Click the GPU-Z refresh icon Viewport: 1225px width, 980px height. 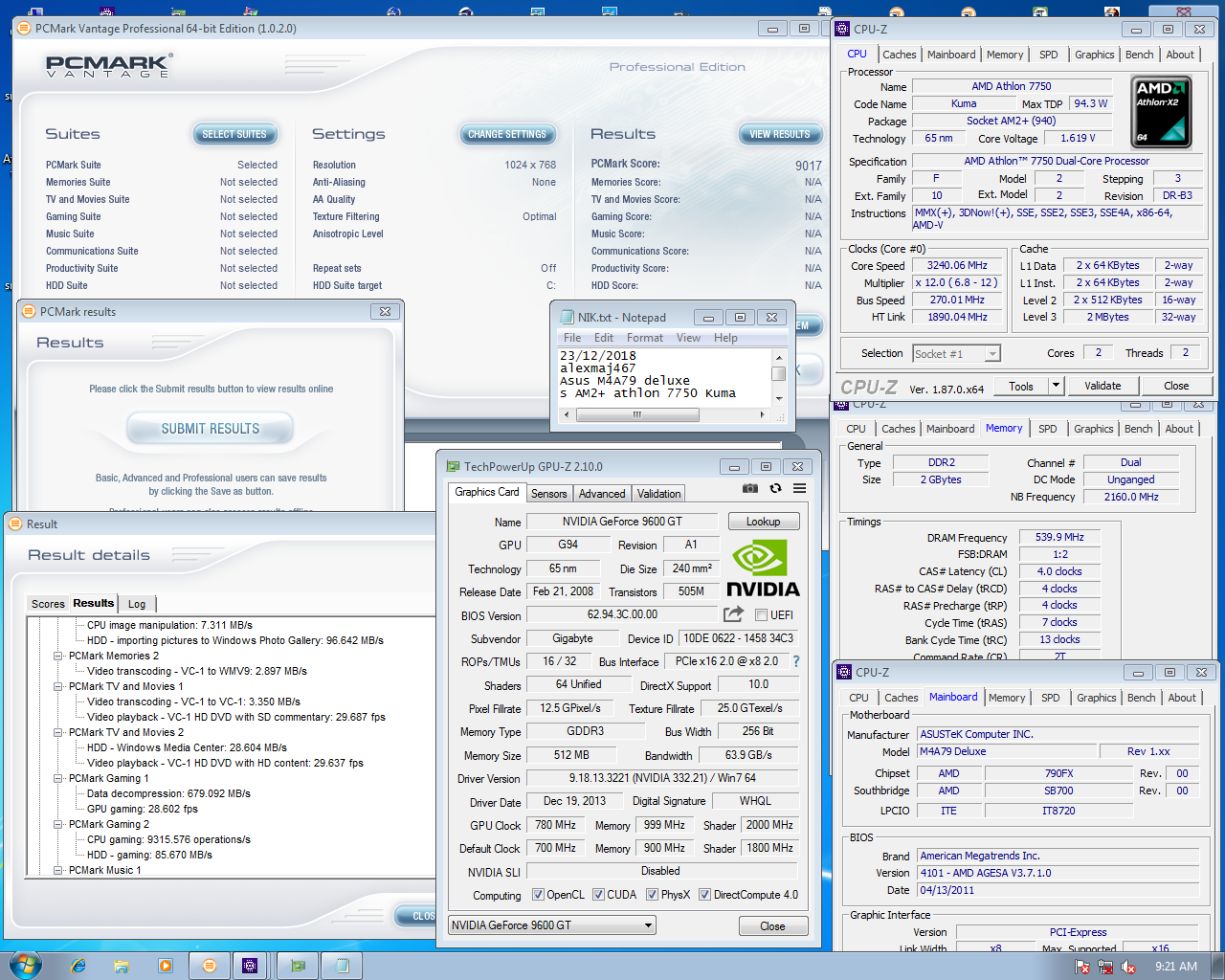point(775,488)
